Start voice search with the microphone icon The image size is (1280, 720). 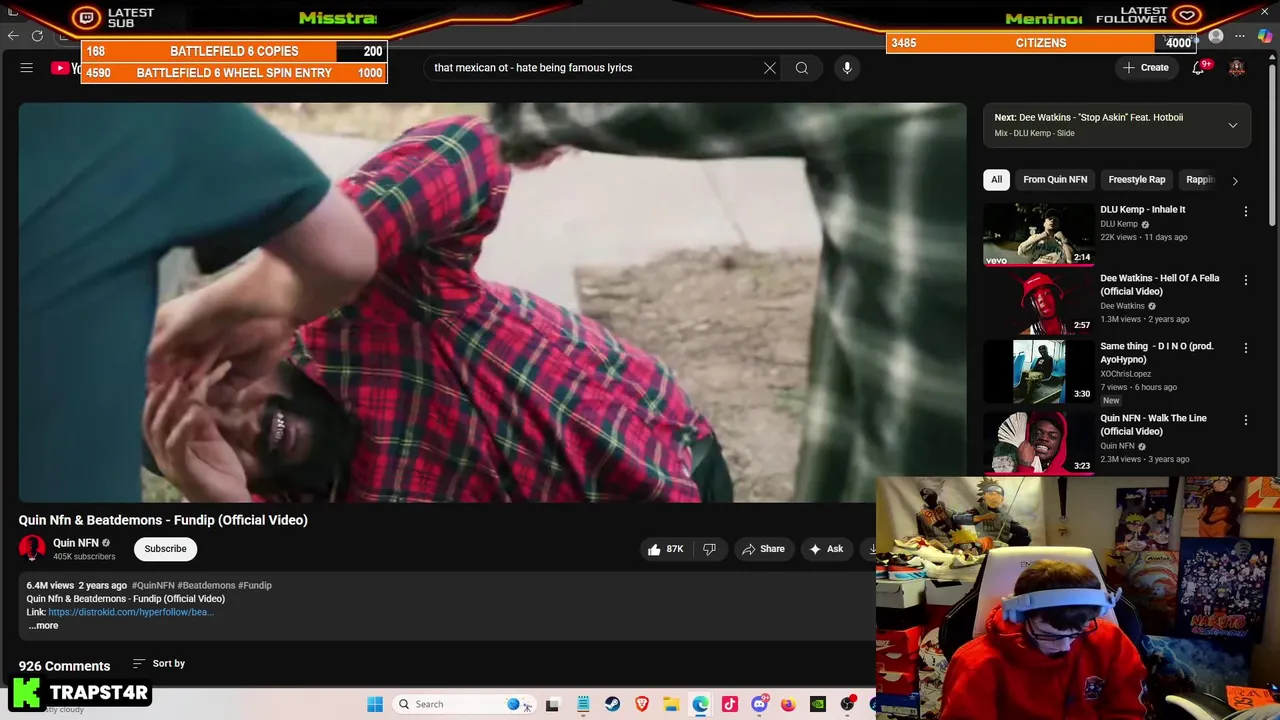(x=847, y=68)
